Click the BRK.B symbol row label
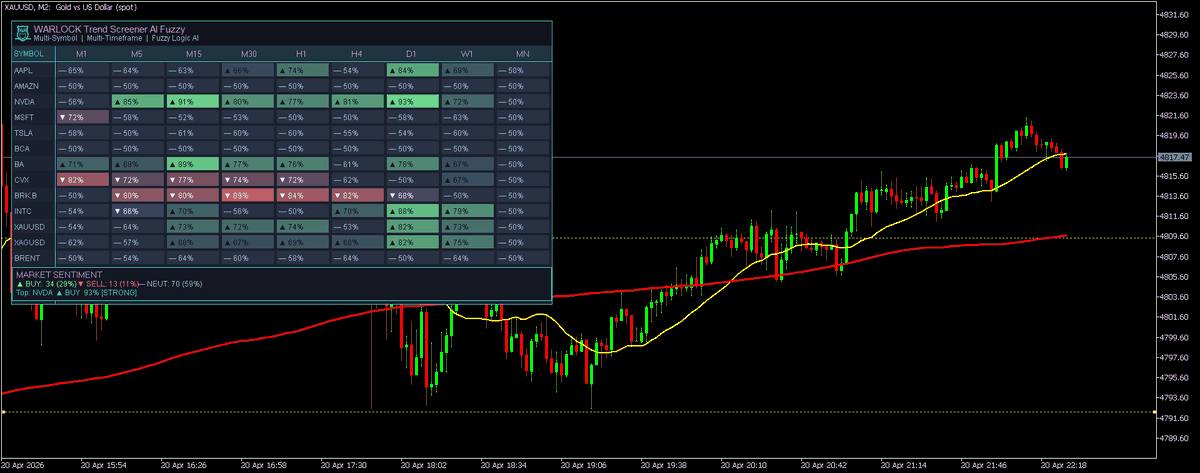The height and width of the screenshot is (473, 1200). coord(26,196)
